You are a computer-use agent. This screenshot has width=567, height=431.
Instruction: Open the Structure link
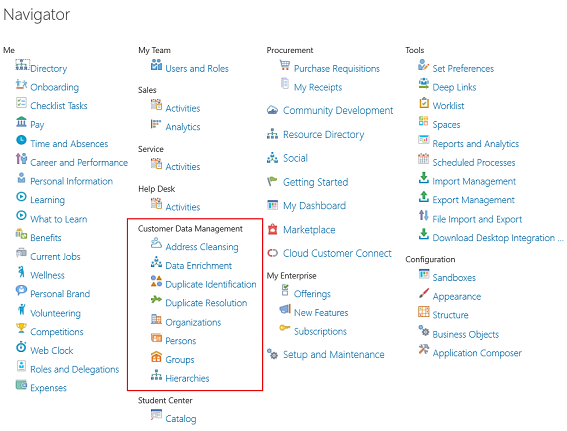click(x=450, y=315)
